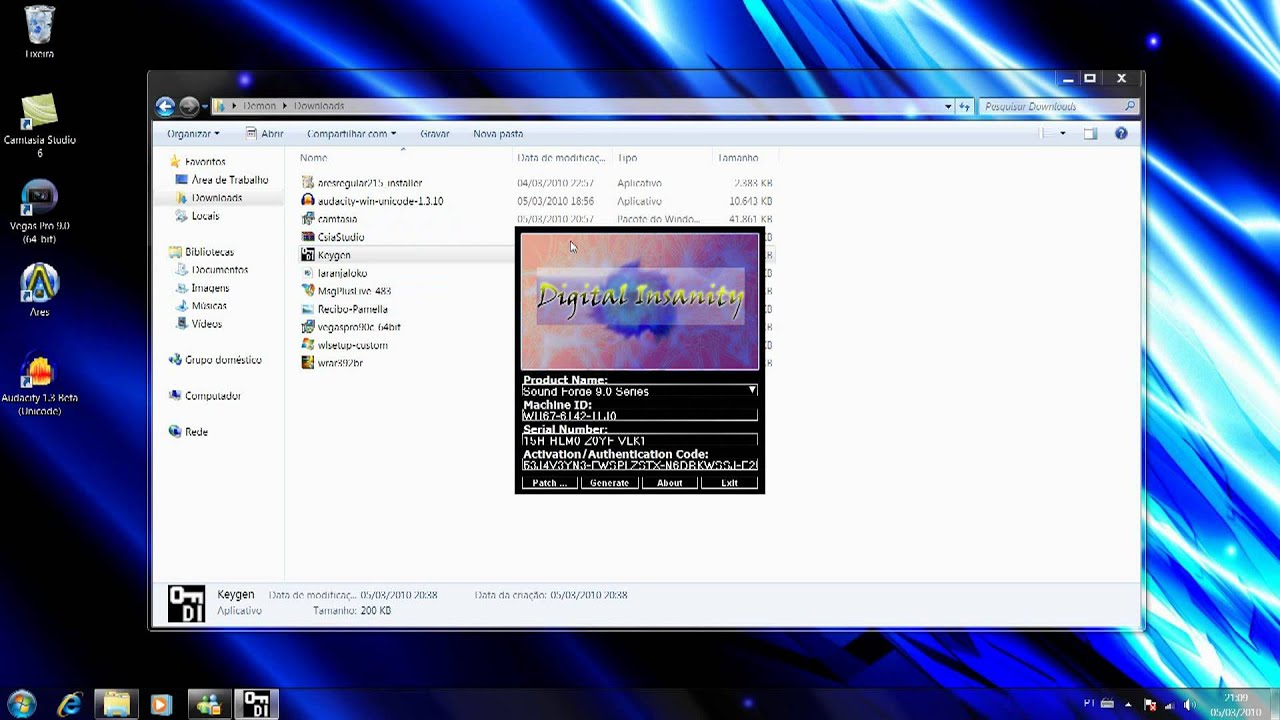Select the audacity-win-unicode-1.3.10 headphone icon
Screen dimensions: 1280x720
click(308, 201)
